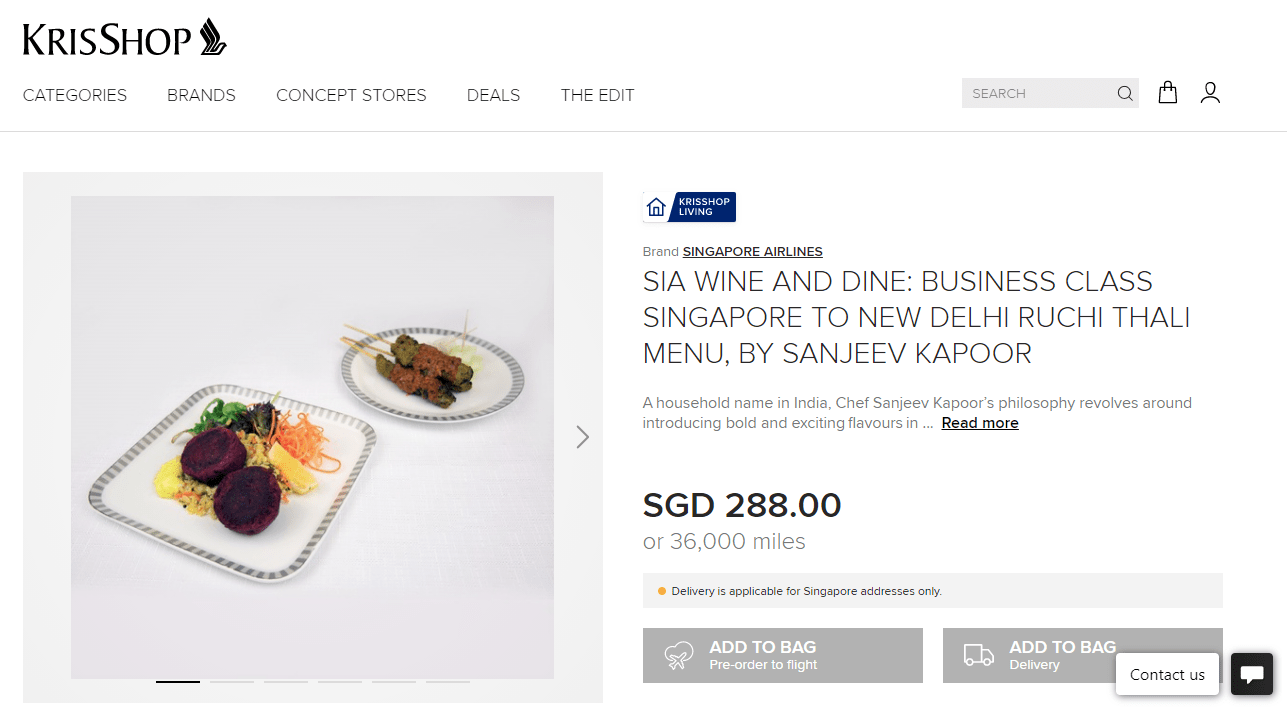Viewport: 1287px width, 710px height.
Task: Add to bag for pre-order to flight
Action: 782,656
